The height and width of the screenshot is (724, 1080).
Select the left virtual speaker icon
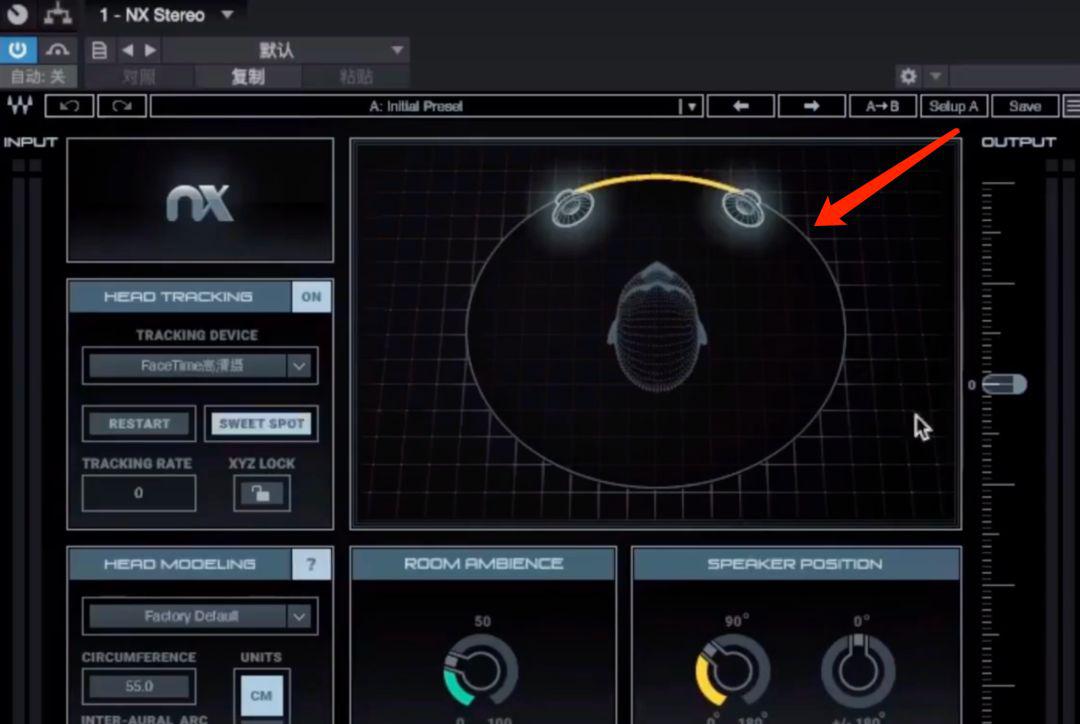click(x=573, y=207)
